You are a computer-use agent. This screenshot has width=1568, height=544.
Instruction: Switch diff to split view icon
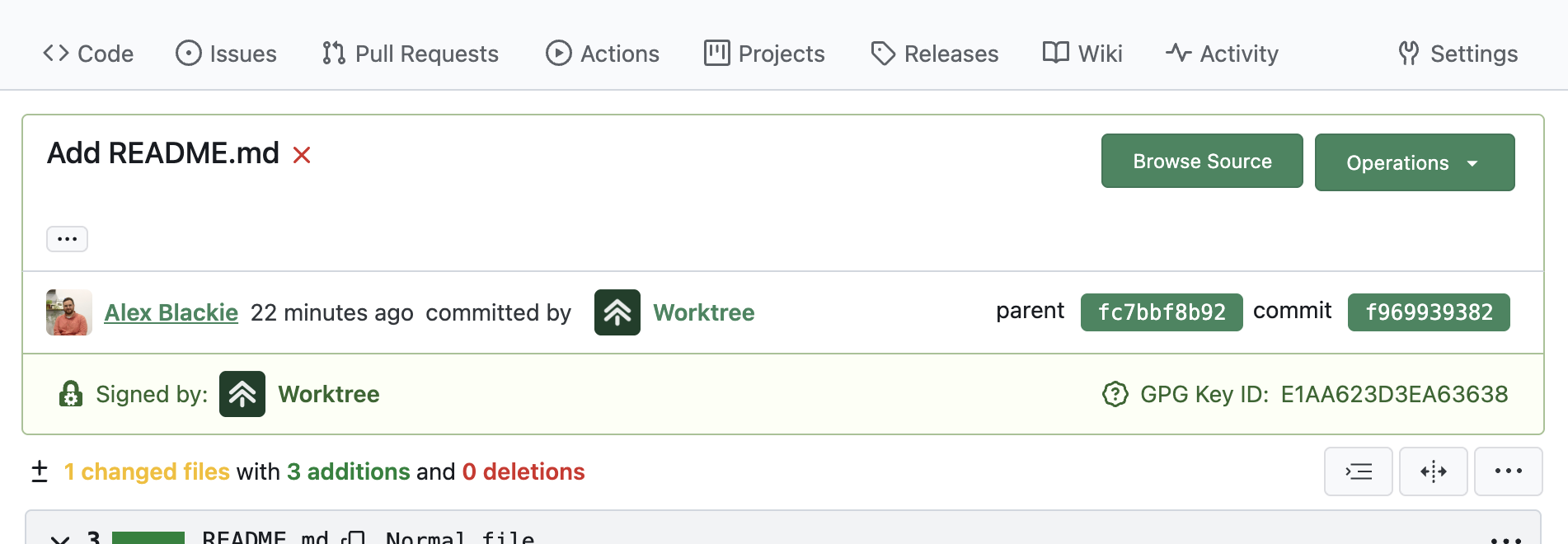click(x=1433, y=471)
